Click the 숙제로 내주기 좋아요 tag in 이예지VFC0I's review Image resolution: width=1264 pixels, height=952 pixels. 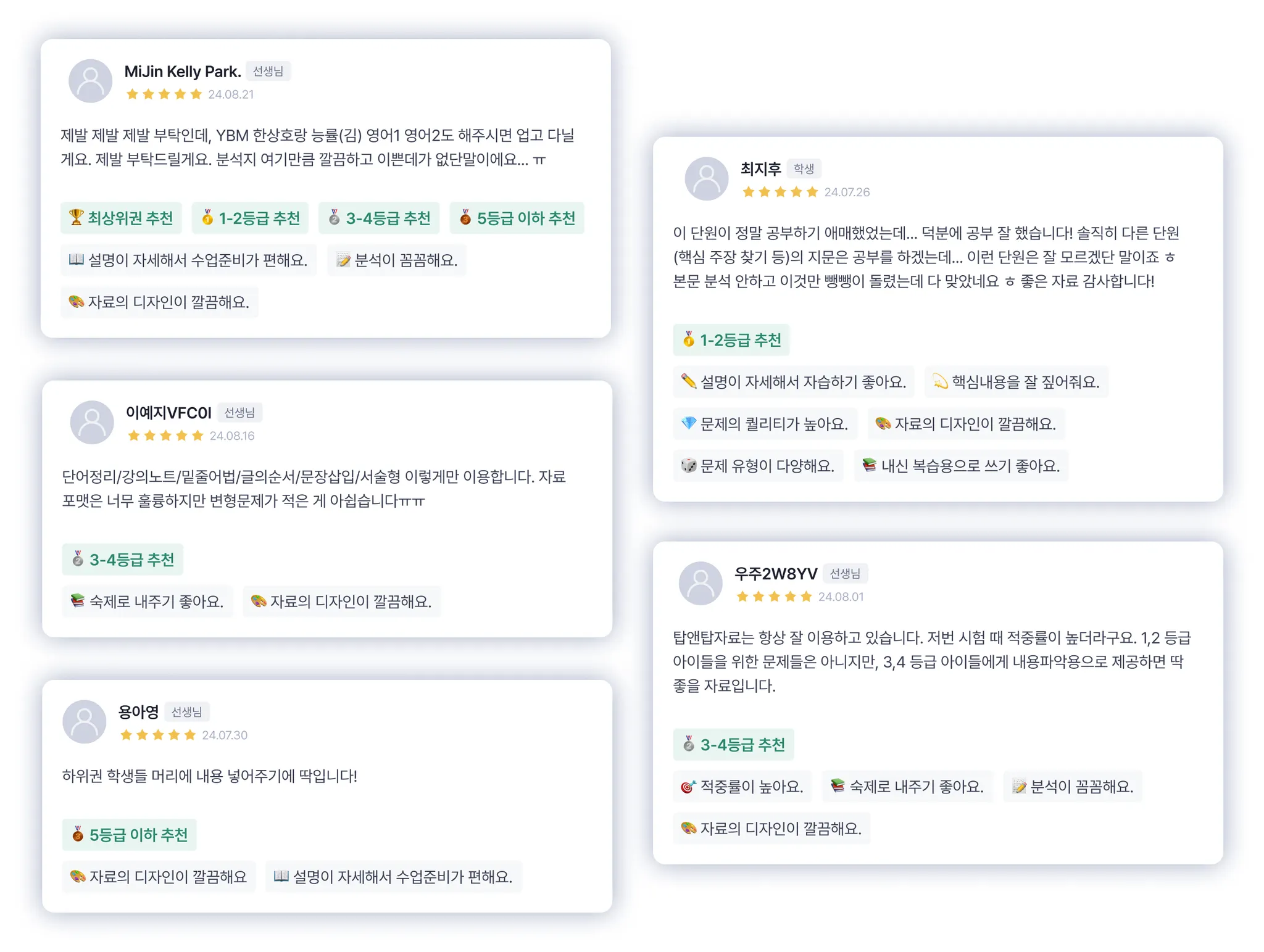click(148, 602)
